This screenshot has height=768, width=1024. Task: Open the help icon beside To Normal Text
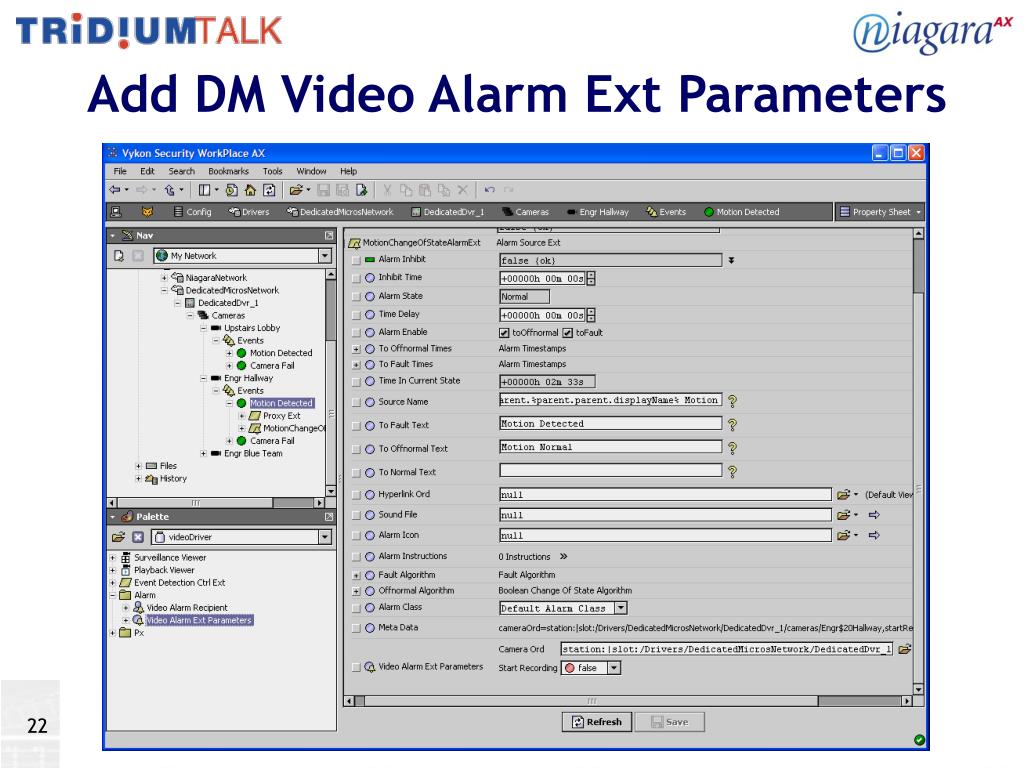point(733,472)
